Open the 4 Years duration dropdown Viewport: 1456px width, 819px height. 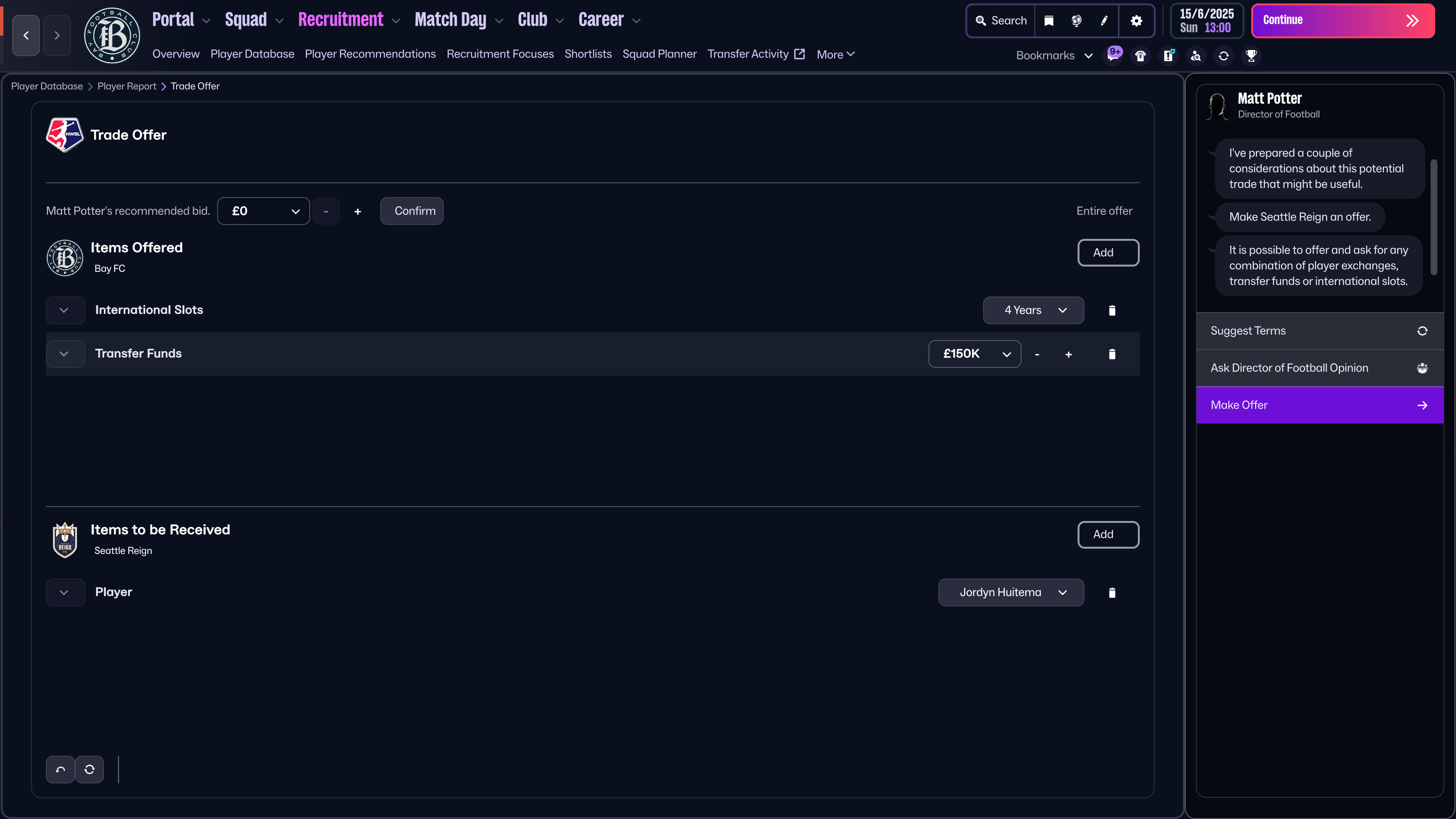coord(1033,310)
